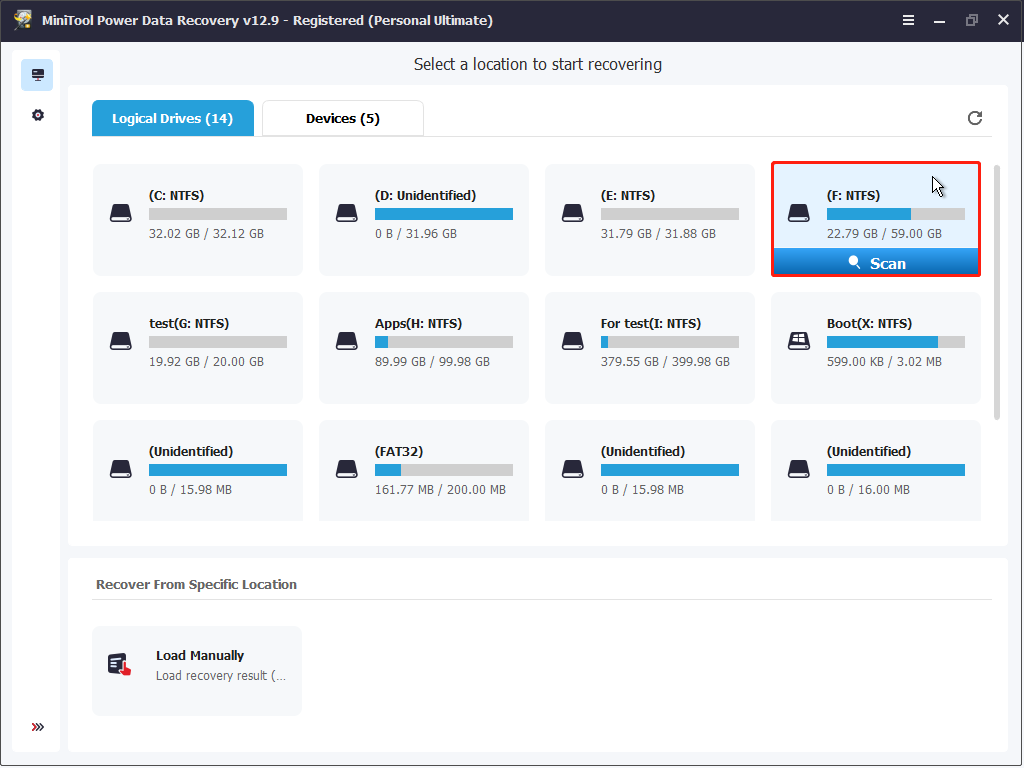Click the Load Manually icon

click(120, 664)
